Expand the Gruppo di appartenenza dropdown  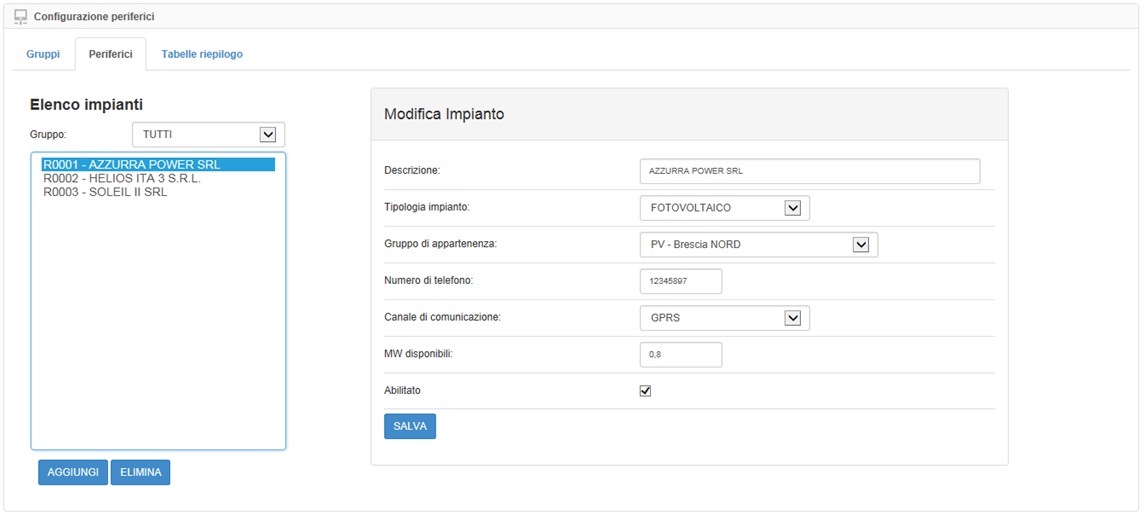(757, 245)
